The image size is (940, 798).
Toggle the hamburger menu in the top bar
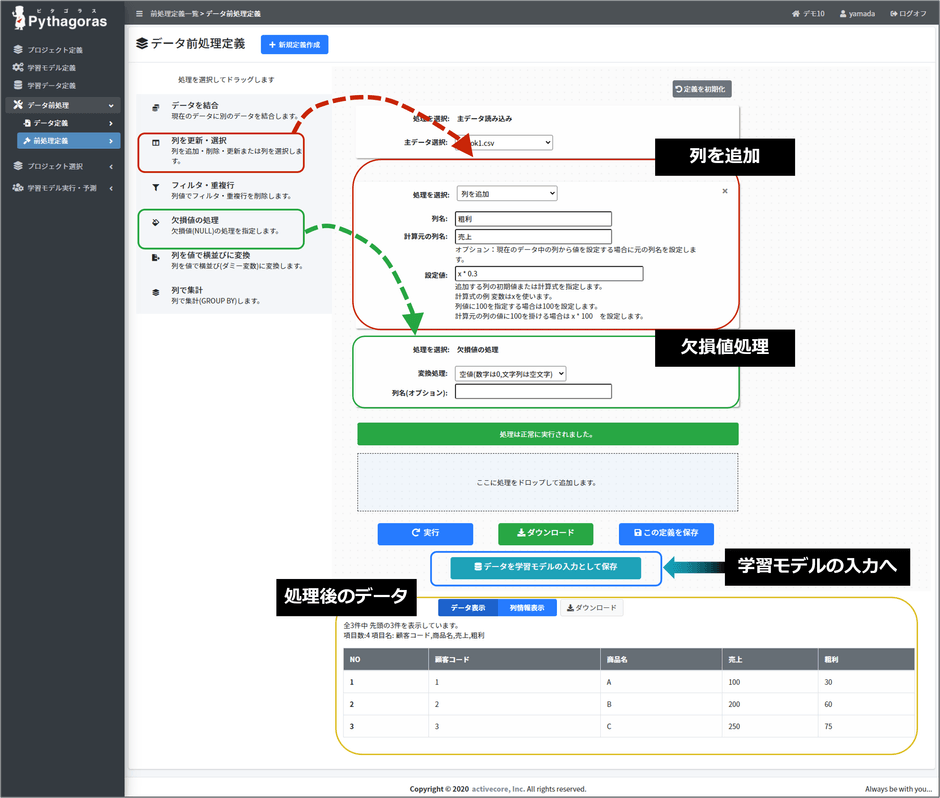[x=138, y=14]
